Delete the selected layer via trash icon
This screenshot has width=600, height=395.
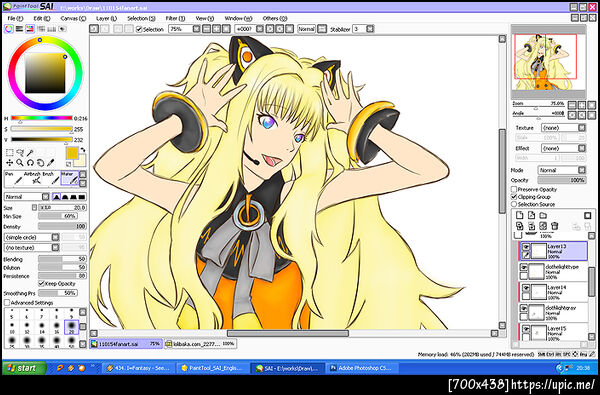(555, 226)
